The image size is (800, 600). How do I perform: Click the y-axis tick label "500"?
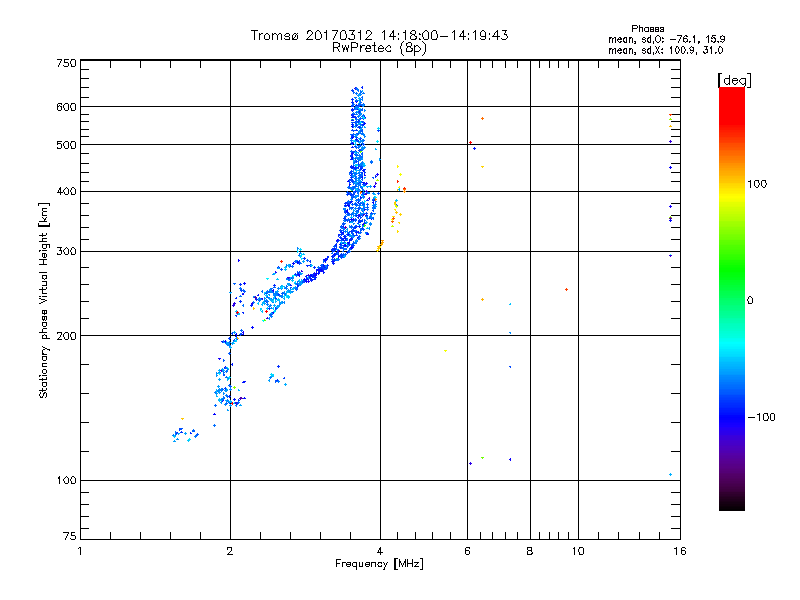pos(66,145)
